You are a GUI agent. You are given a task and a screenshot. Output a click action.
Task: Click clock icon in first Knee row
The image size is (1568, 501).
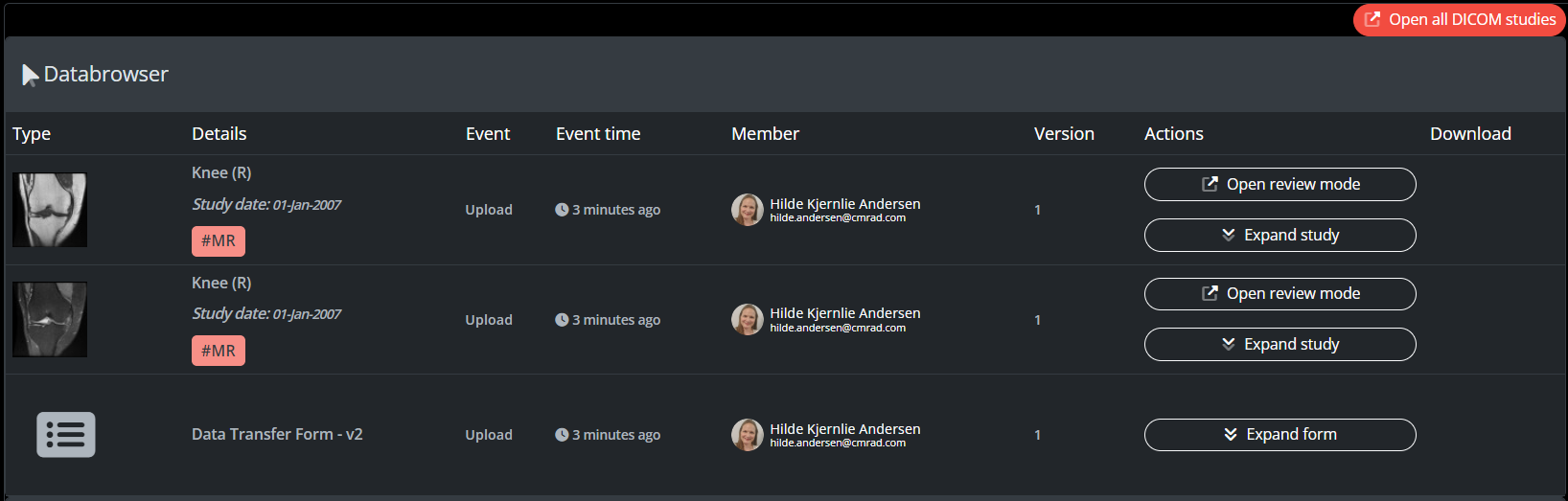(562, 210)
